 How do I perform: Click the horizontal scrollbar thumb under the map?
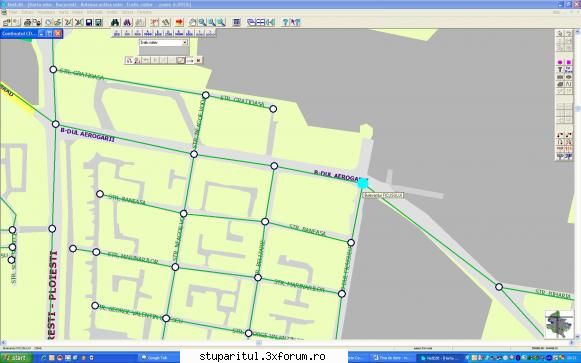(x=259, y=343)
